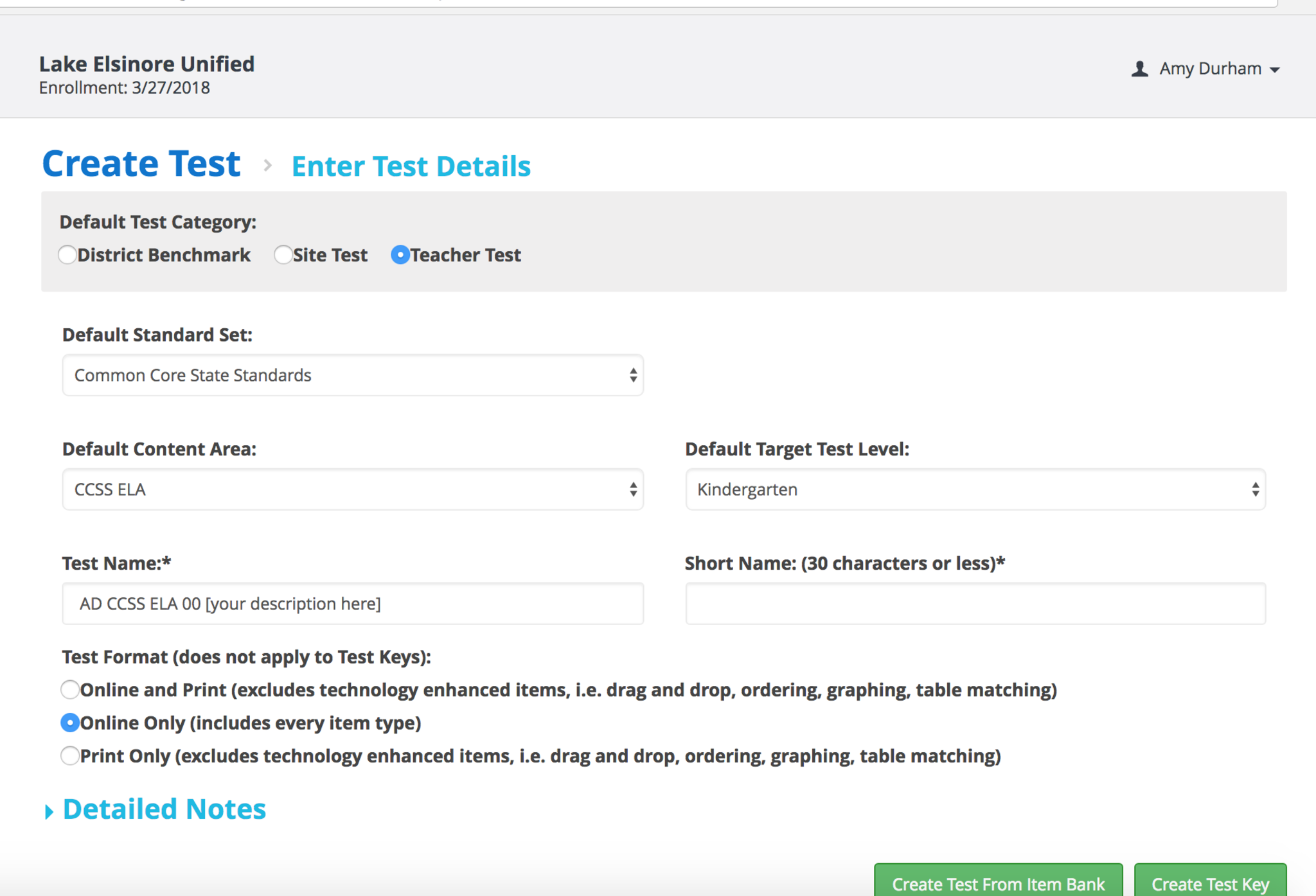Click into the Short Name field
Viewport: 1316px width, 896px height.
[x=975, y=604]
